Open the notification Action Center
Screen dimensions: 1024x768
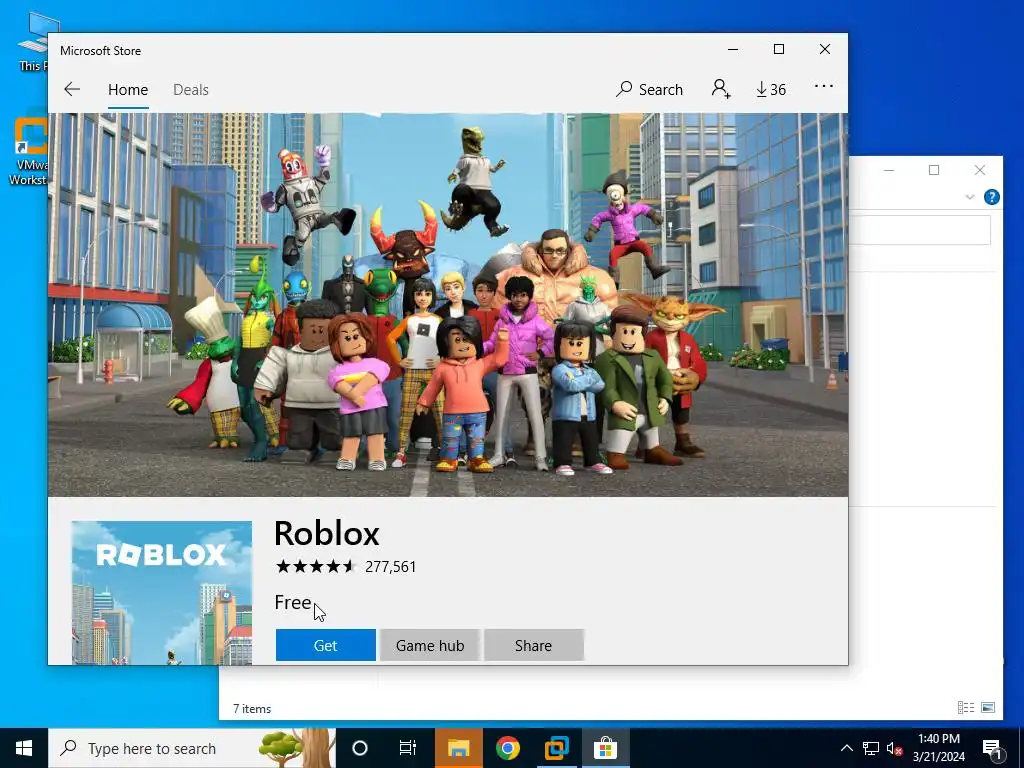[992, 748]
